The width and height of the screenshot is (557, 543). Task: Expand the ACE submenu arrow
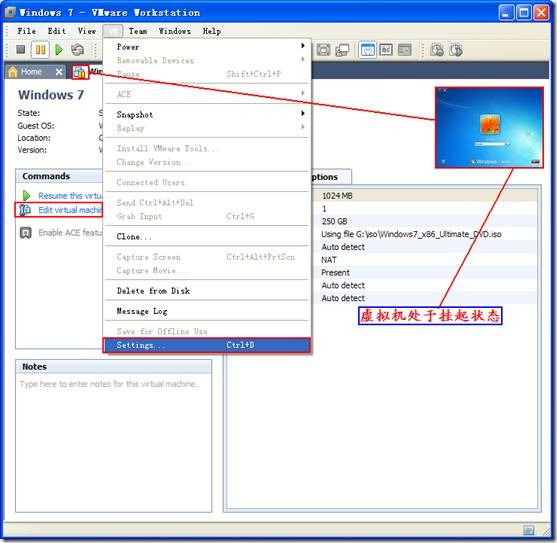tap(303, 93)
